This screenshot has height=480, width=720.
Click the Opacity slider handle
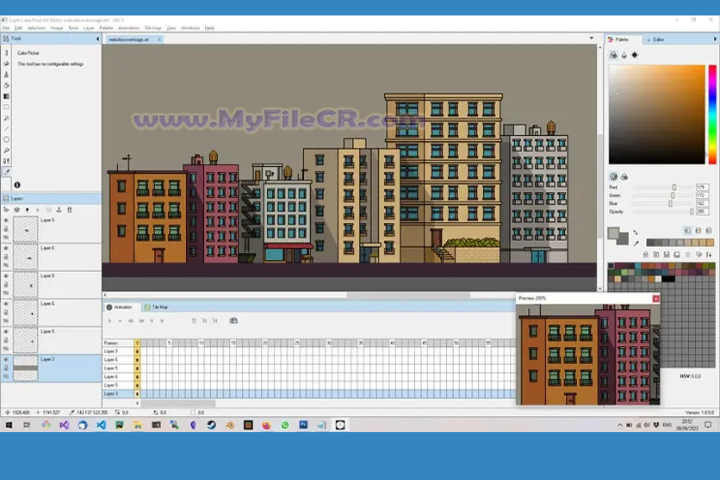click(692, 212)
